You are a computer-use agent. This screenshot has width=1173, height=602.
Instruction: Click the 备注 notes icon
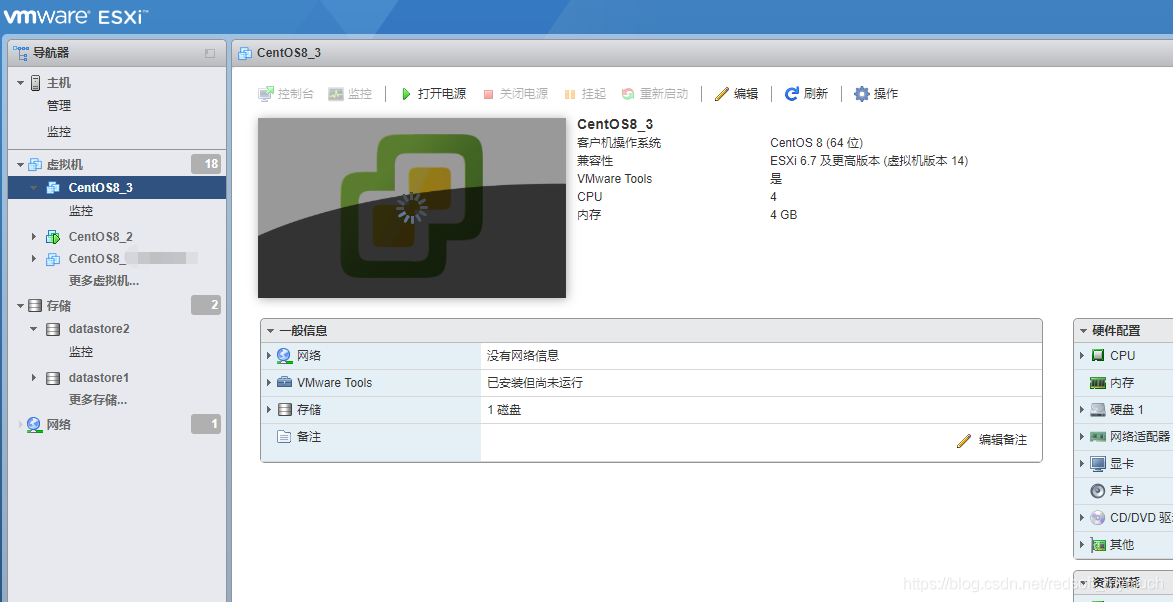click(284, 437)
